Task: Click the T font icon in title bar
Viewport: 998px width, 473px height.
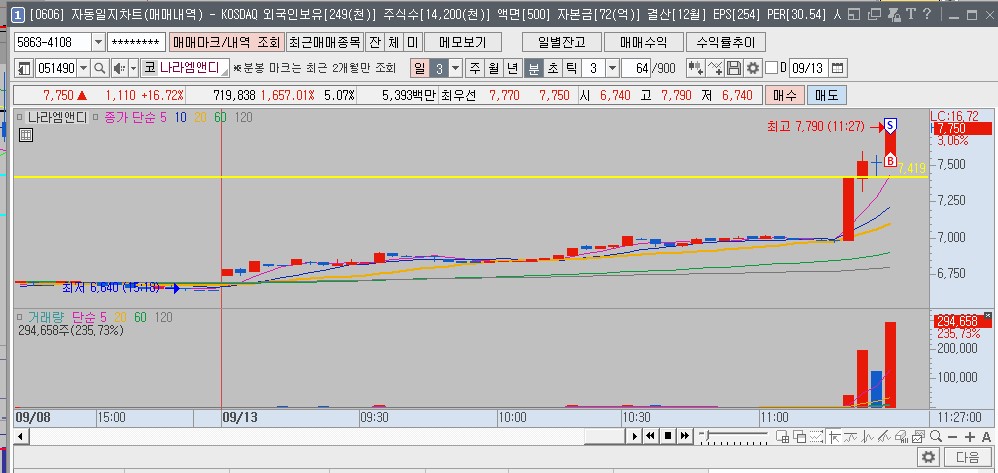Action: [x=911, y=14]
